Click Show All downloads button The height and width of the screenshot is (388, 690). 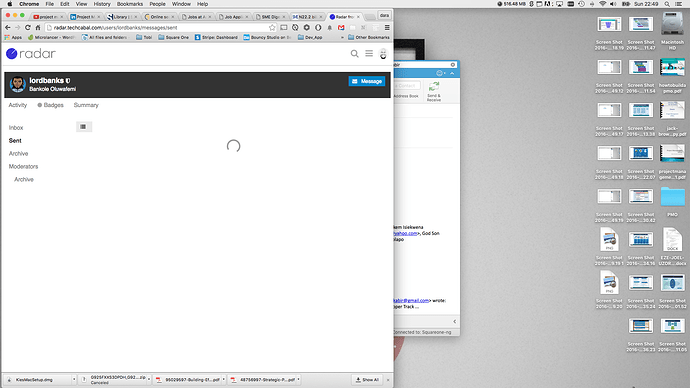367,380
